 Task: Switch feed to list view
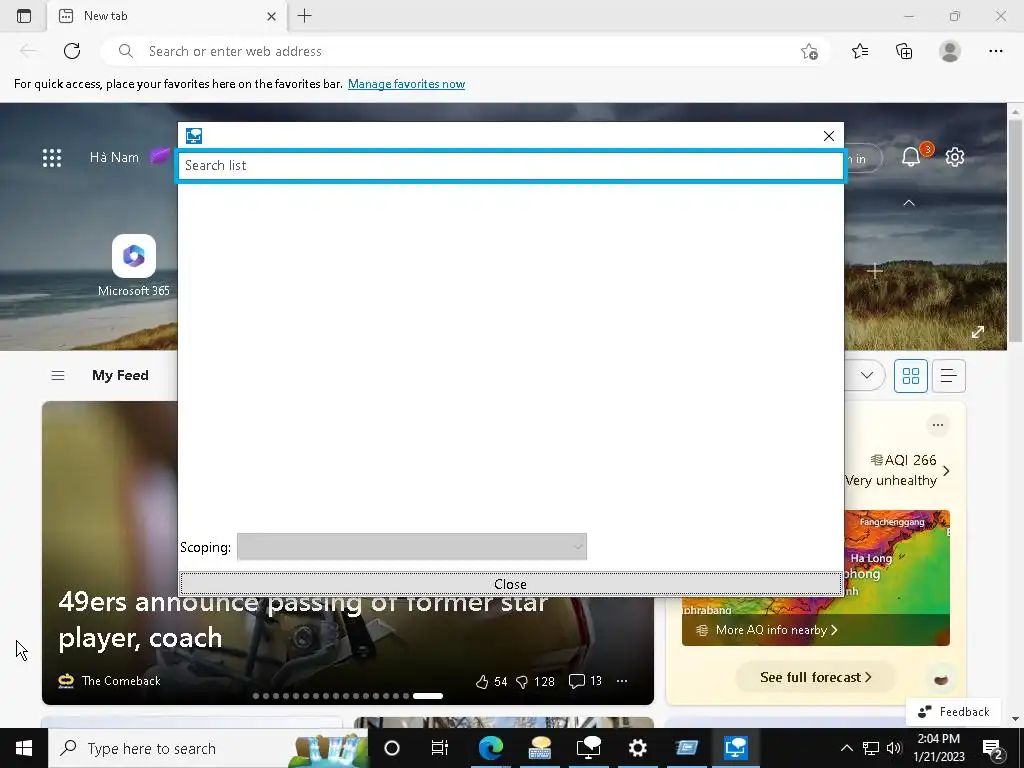(948, 376)
